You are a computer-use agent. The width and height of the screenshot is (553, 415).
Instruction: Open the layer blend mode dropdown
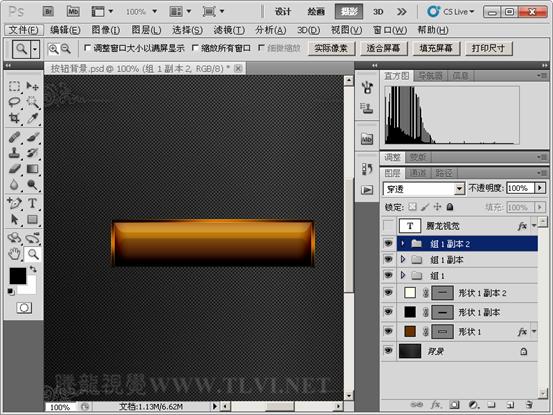pos(424,189)
